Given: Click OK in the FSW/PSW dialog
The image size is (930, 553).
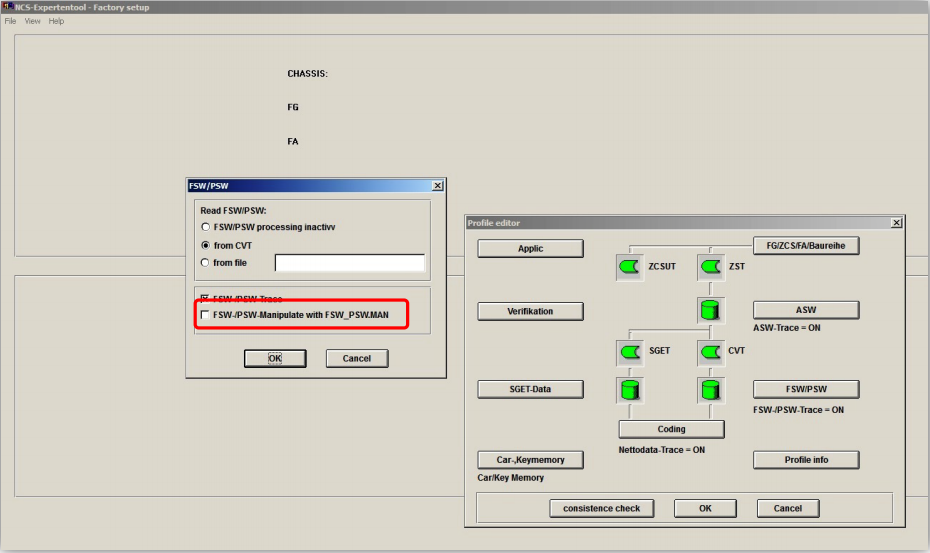Looking at the screenshot, I should pos(275,358).
